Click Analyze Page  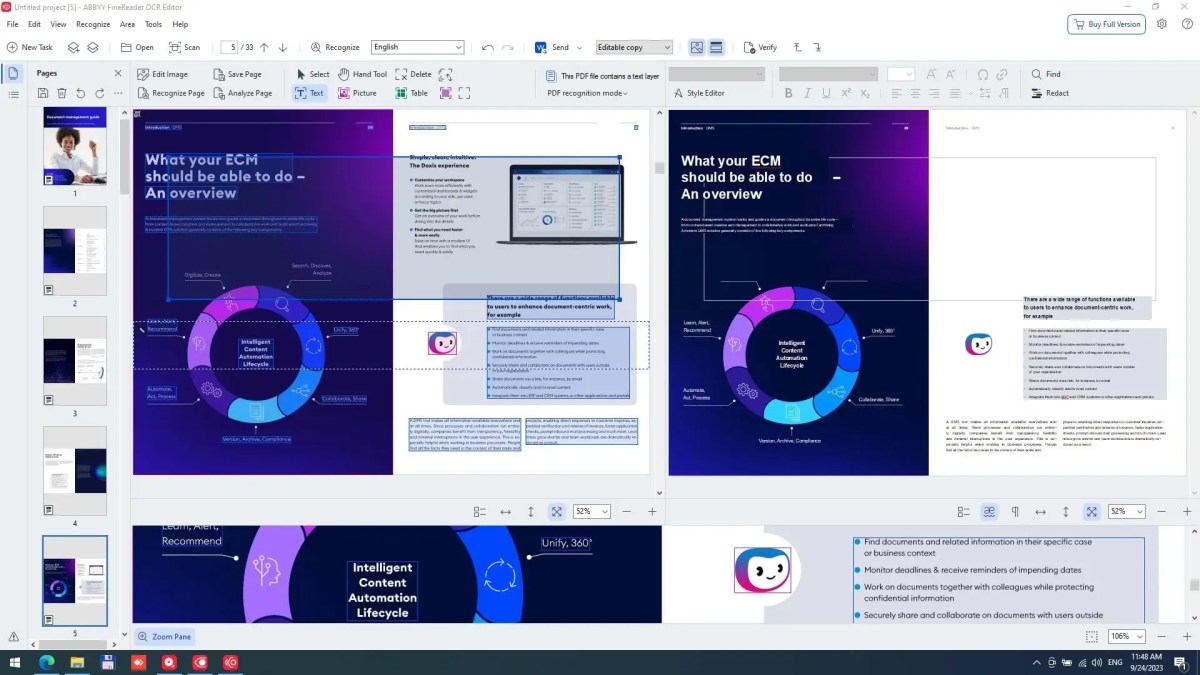click(x=242, y=93)
